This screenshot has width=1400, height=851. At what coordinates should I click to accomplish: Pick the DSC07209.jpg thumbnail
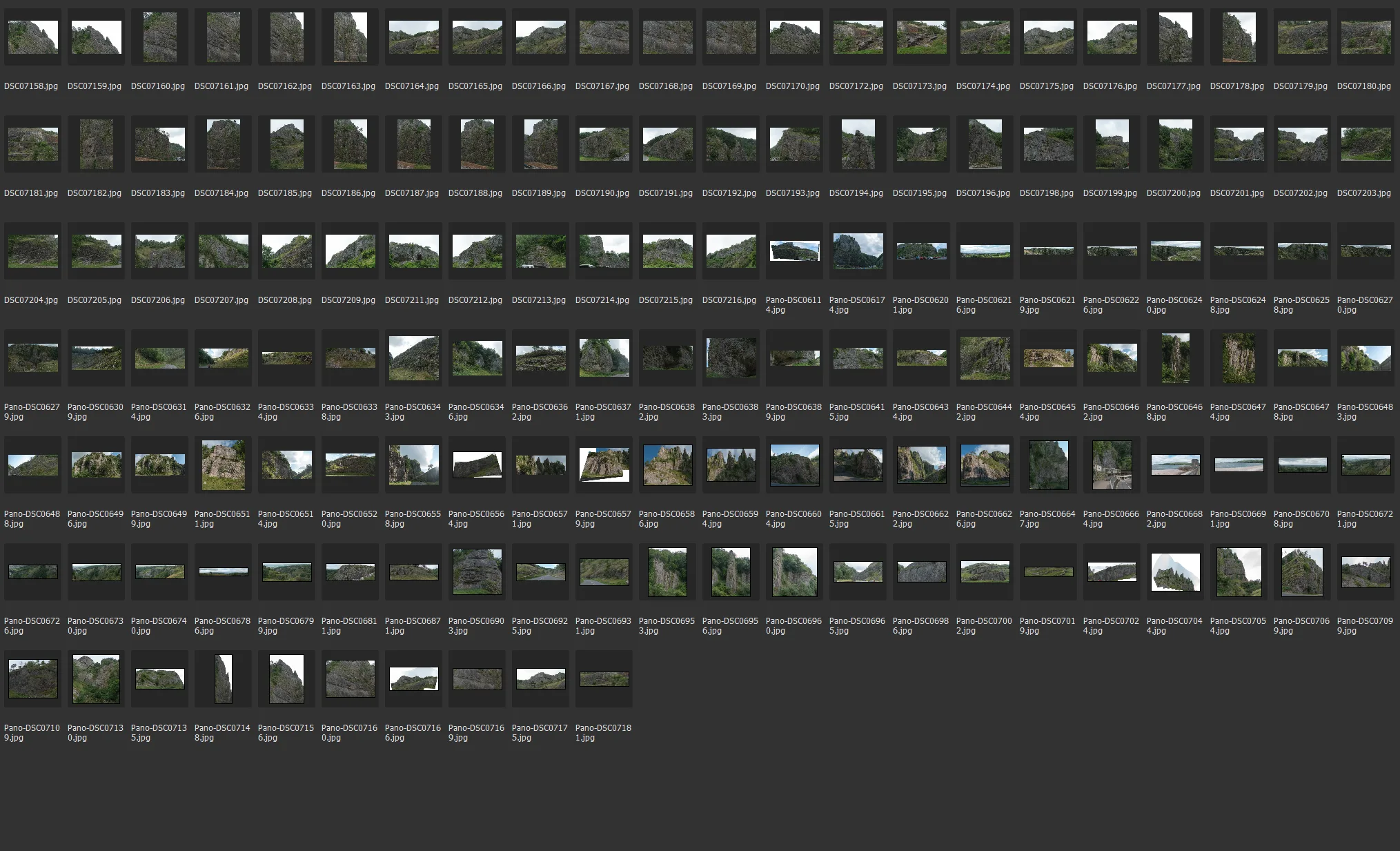coord(350,251)
